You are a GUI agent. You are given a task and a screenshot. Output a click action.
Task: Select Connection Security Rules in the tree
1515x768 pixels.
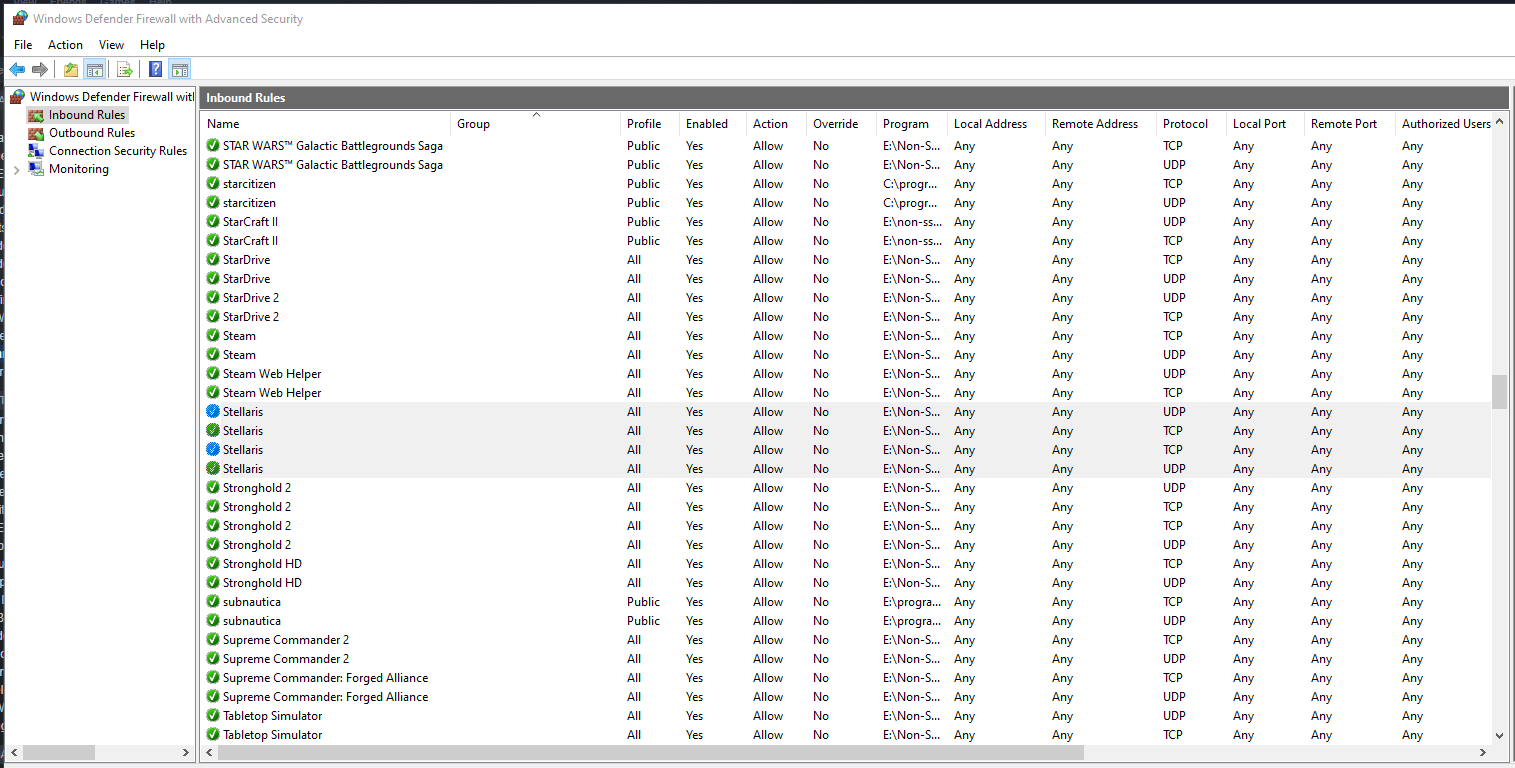coord(118,151)
